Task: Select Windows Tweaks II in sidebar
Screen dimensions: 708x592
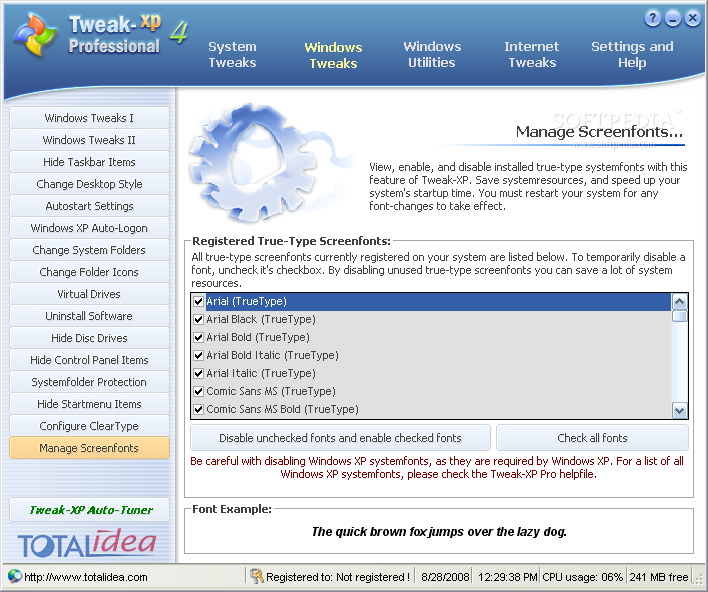Action: pyautogui.click(x=89, y=140)
